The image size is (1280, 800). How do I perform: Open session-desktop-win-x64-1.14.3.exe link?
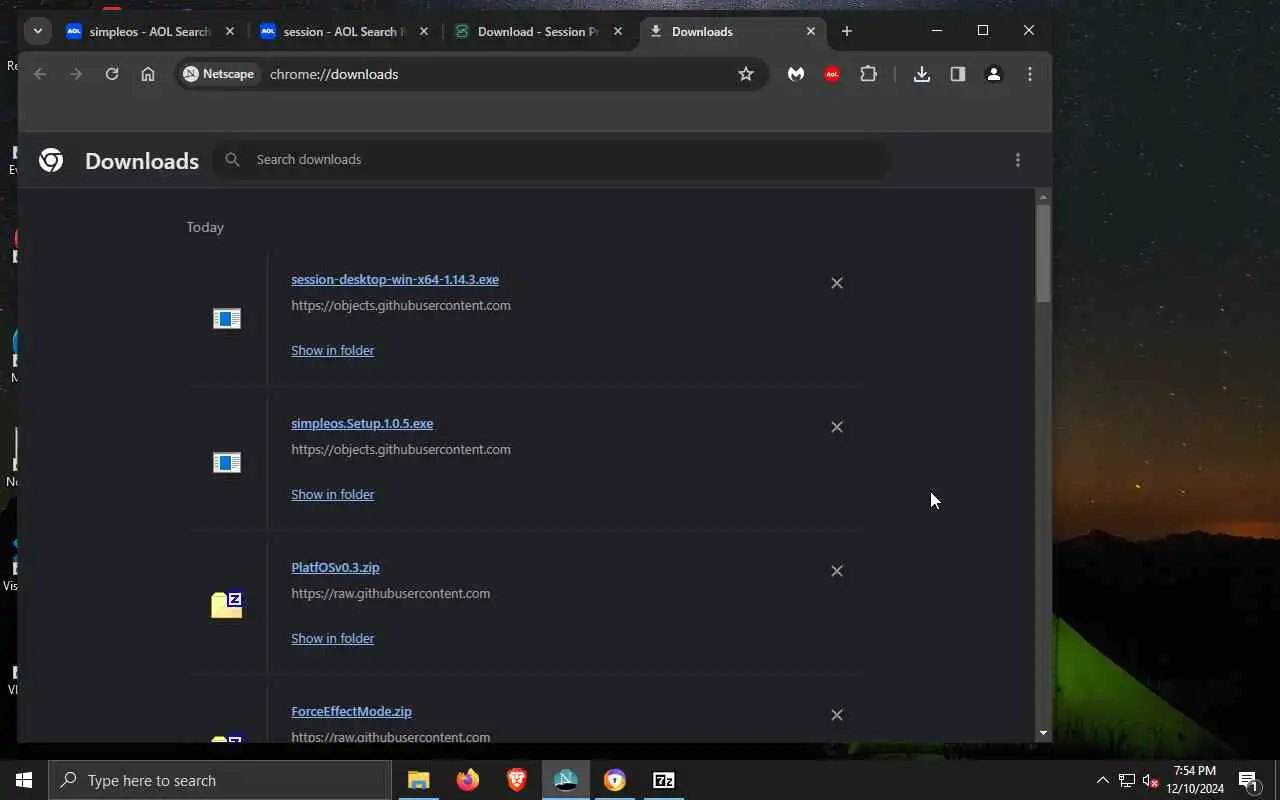[395, 280]
